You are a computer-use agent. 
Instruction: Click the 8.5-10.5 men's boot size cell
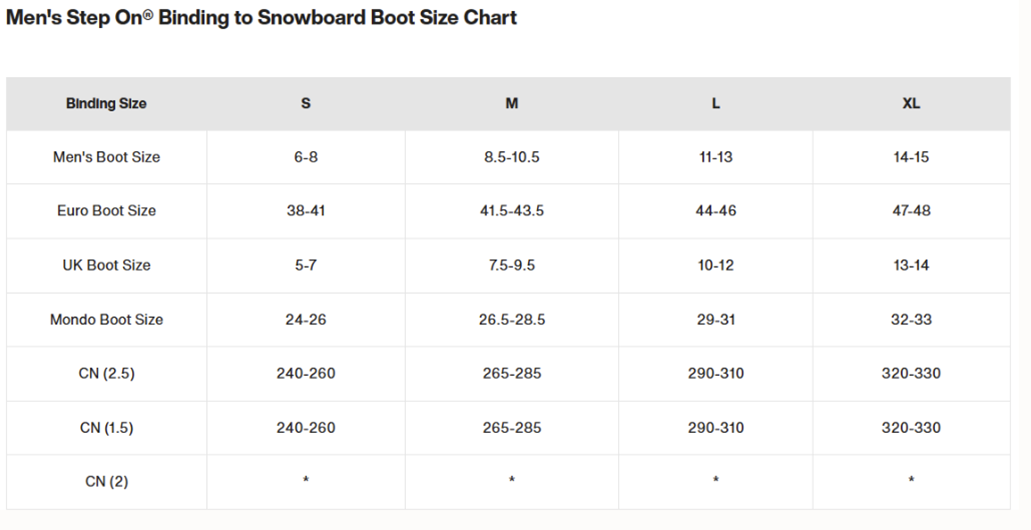[x=512, y=157]
